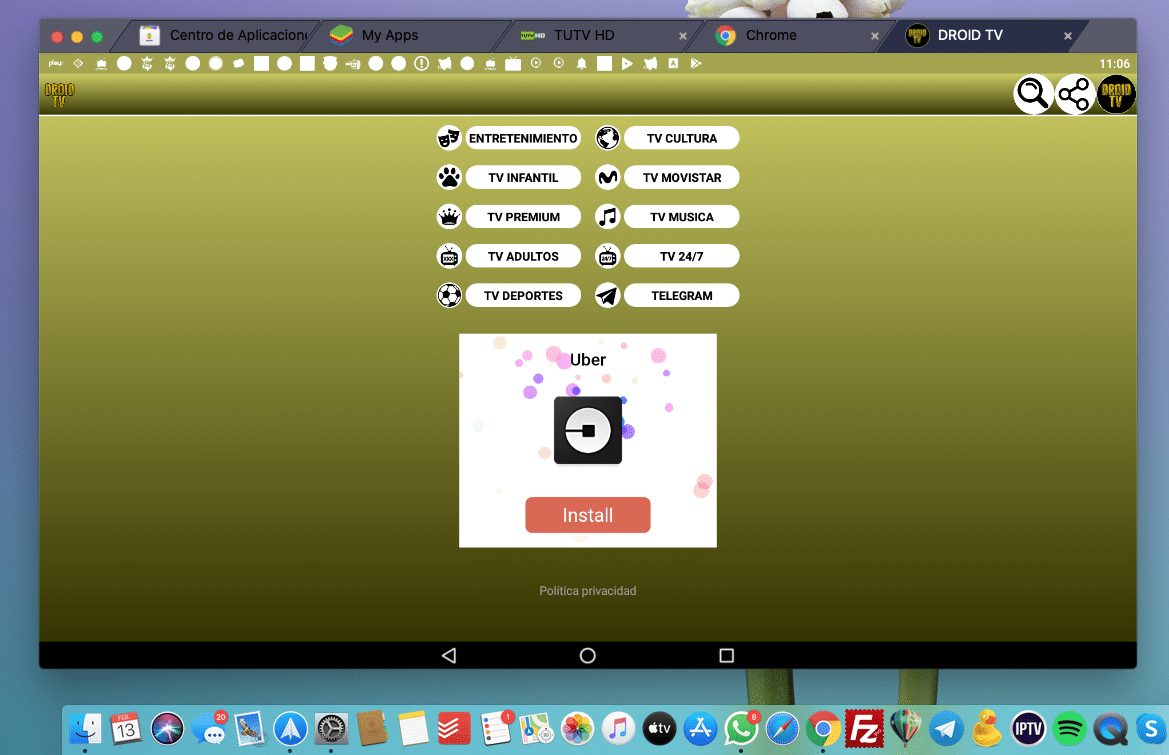
Task: Tap the Android home circle button
Action: point(588,656)
